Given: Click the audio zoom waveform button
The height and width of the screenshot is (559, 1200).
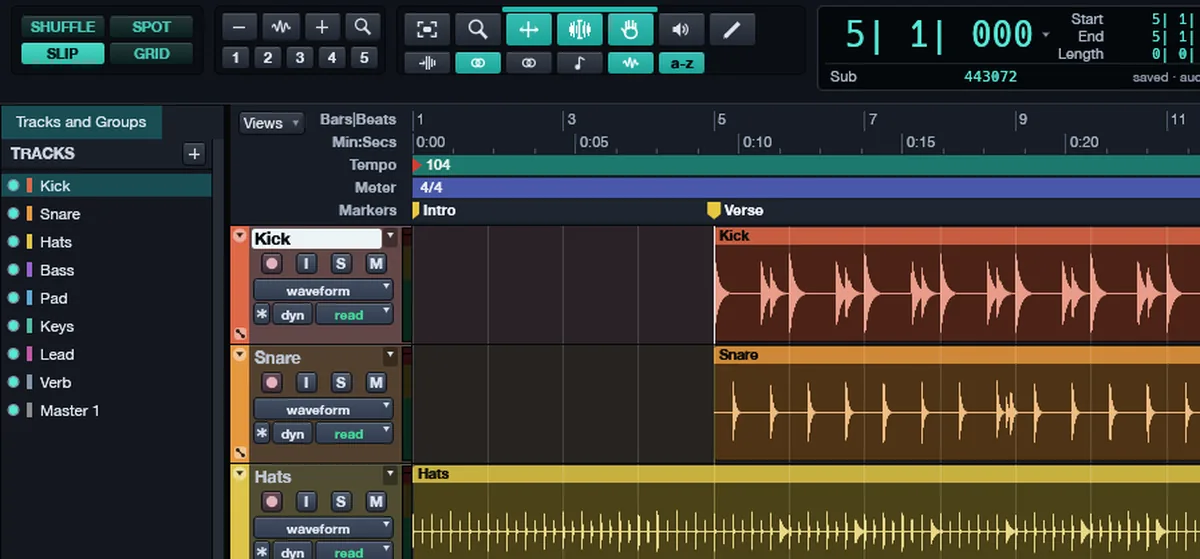Looking at the screenshot, I should click(x=280, y=27).
